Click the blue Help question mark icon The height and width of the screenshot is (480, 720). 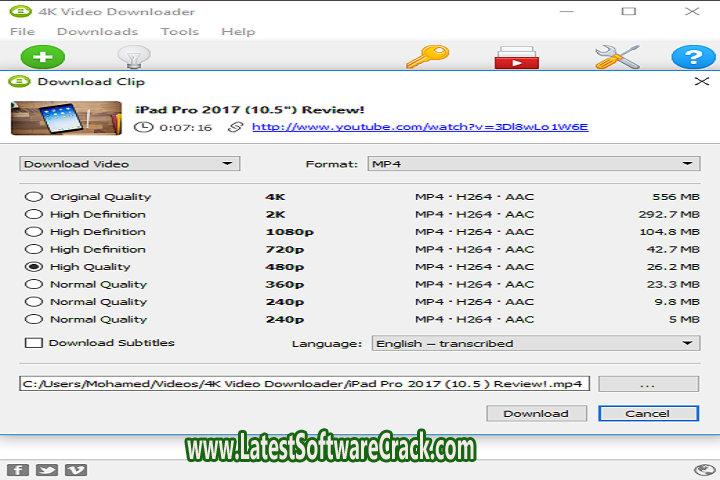(692, 58)
